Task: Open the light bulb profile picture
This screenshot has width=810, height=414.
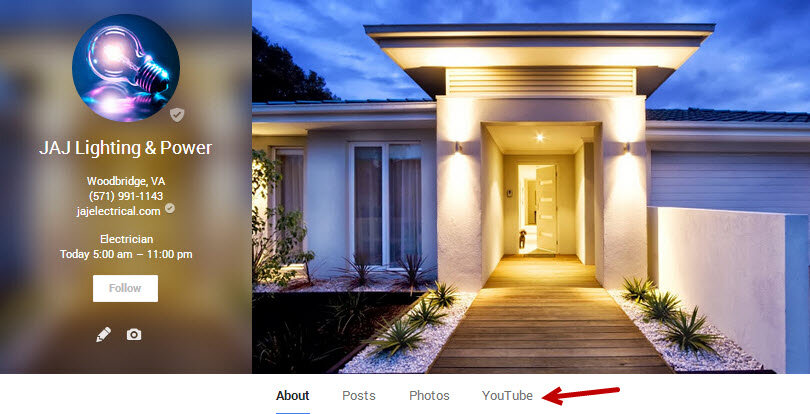Action: tap(126, 68)
